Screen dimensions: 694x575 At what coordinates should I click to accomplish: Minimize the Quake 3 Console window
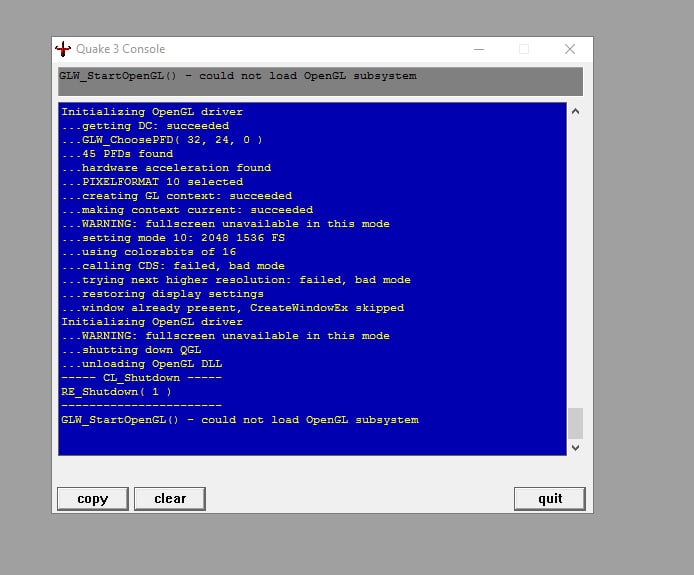point(479,49)
